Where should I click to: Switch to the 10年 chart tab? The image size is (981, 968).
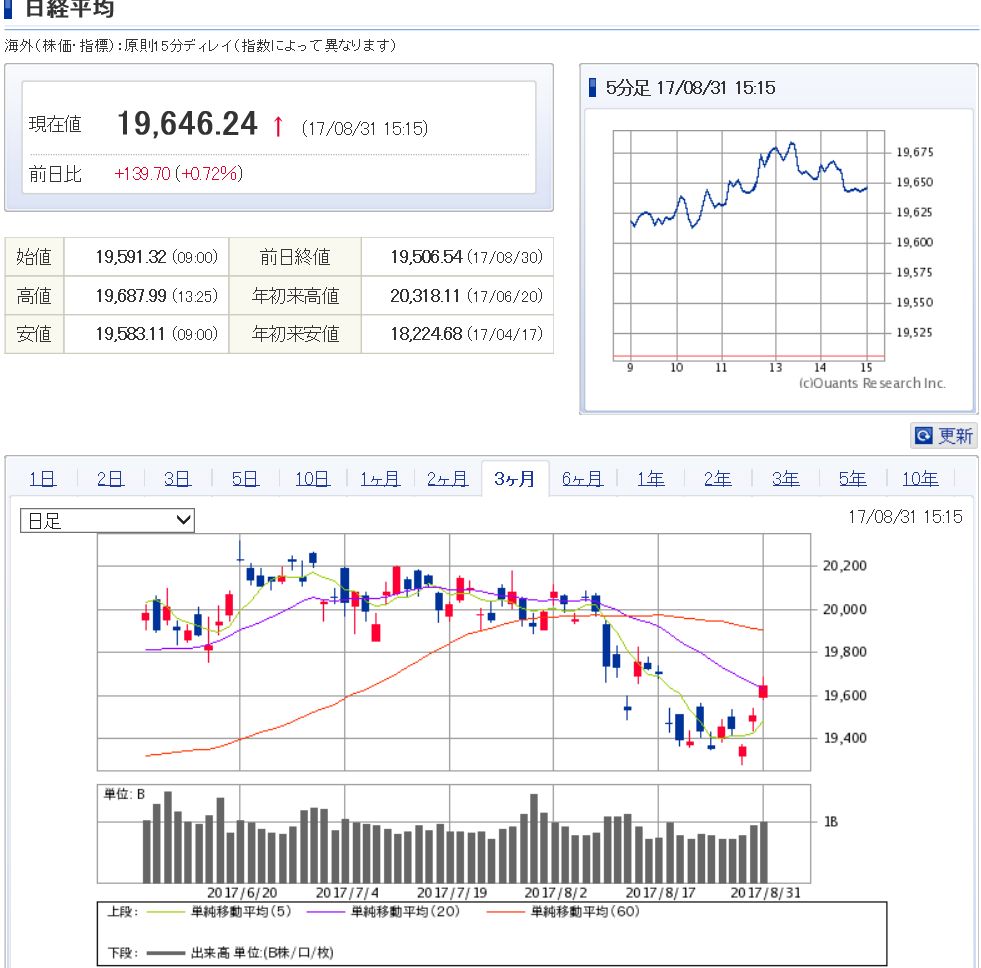click(x=920, y=479)
